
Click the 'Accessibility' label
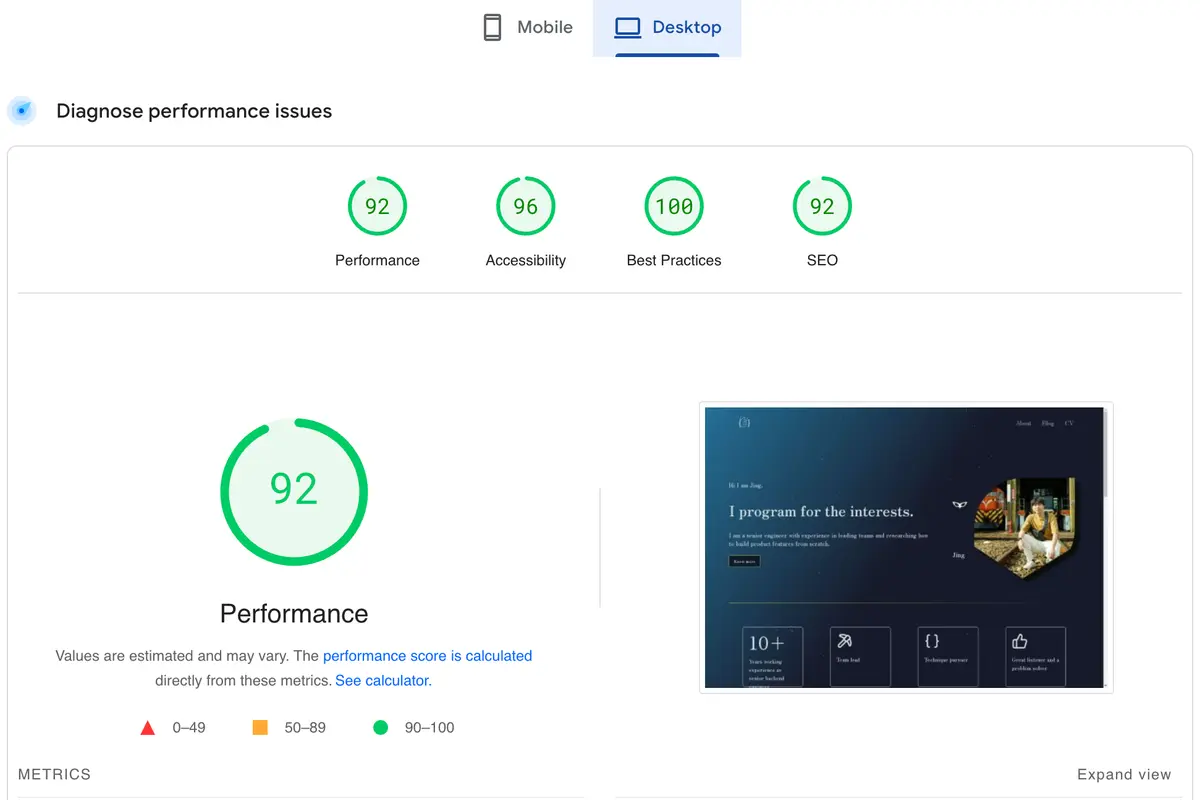[526, 260]
